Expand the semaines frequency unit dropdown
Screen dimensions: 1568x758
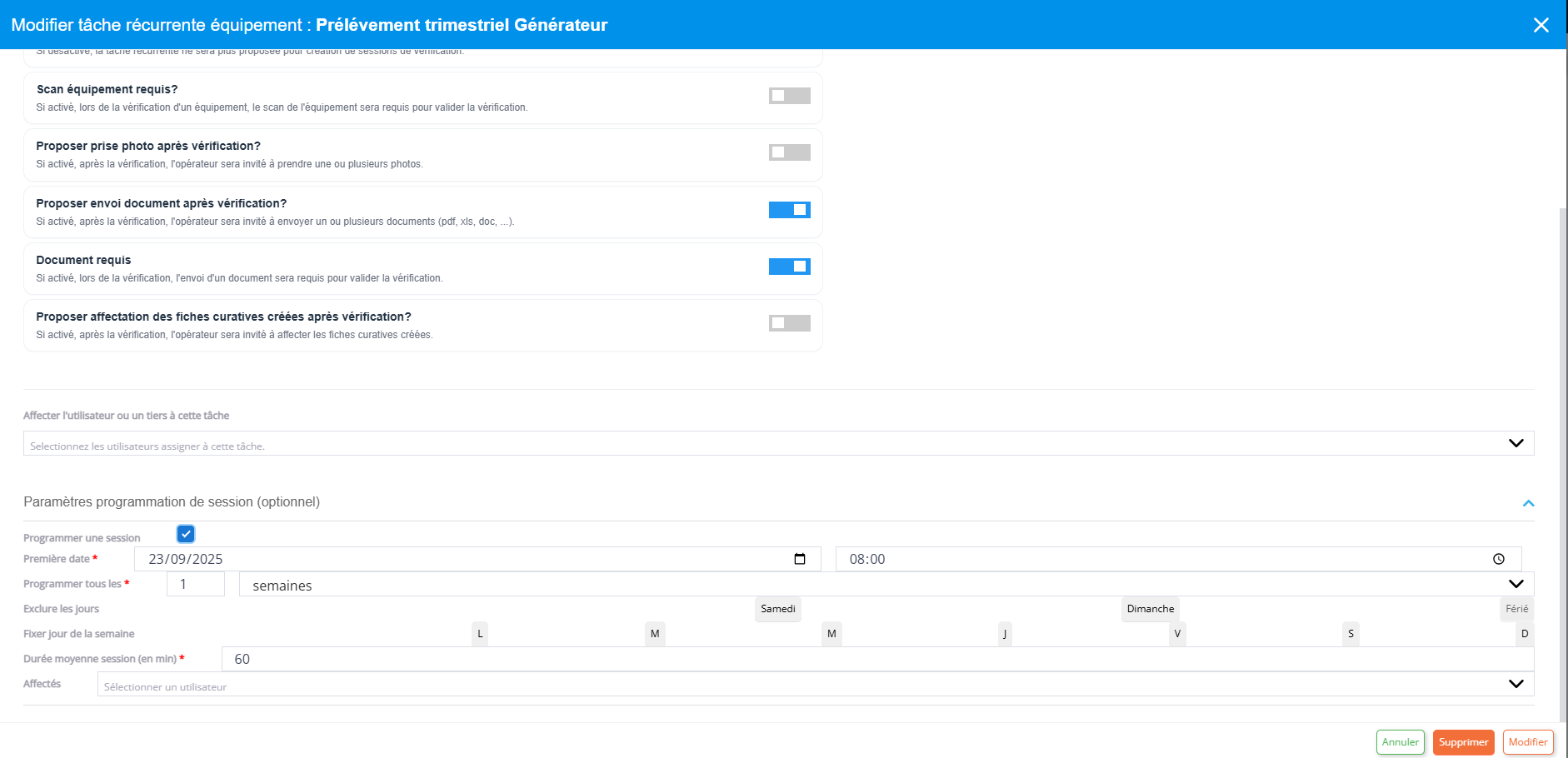[x=886, y=585]
